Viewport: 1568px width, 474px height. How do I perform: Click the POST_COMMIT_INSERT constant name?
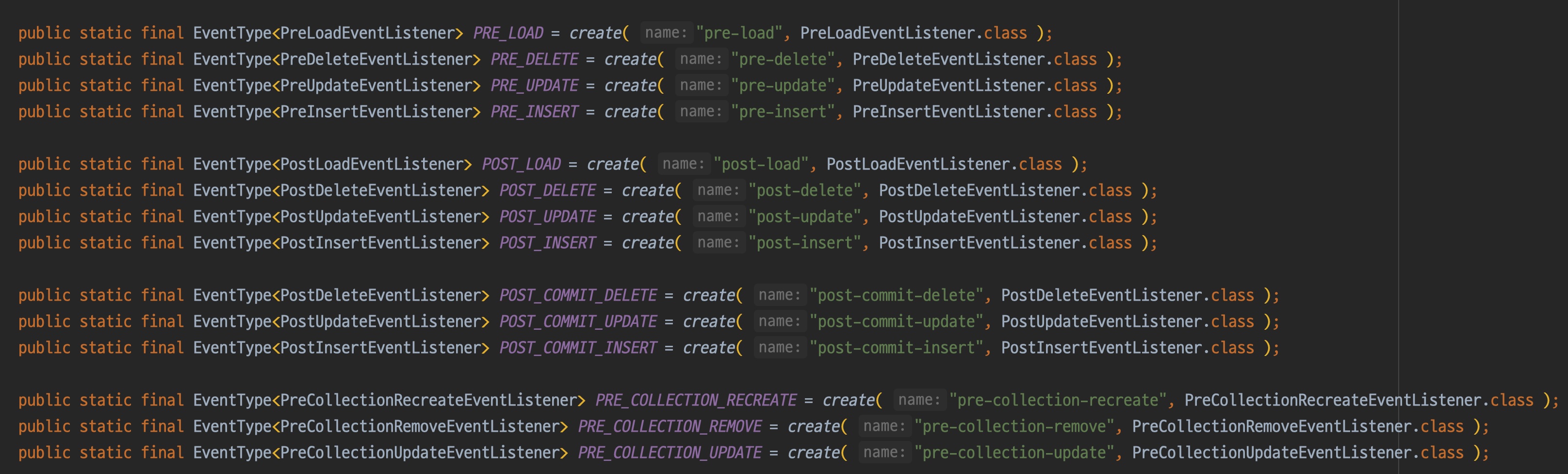(x=578, y=347)
